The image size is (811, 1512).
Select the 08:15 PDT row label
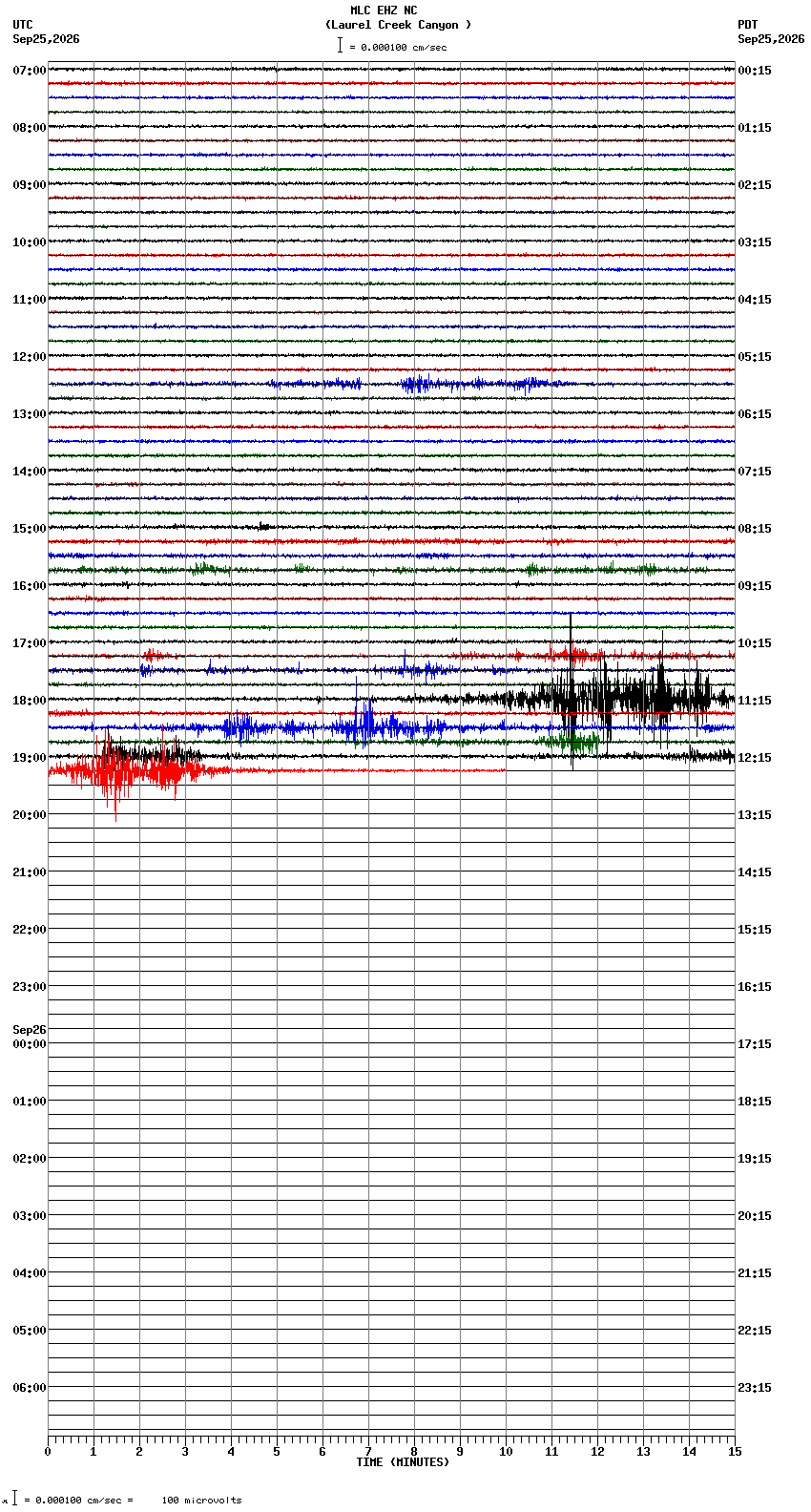[755, 529]
